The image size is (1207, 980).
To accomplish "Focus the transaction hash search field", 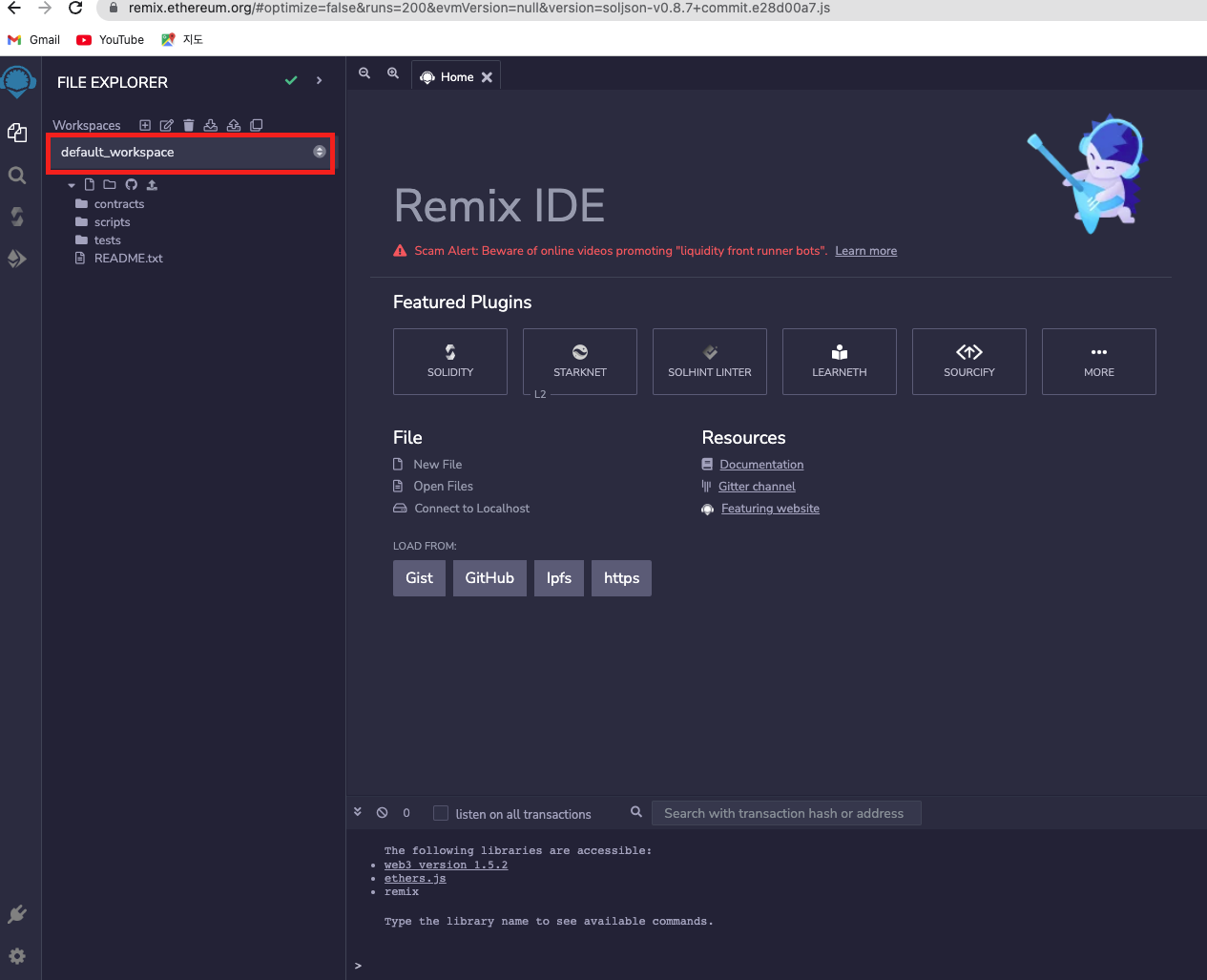I will 786,813.
